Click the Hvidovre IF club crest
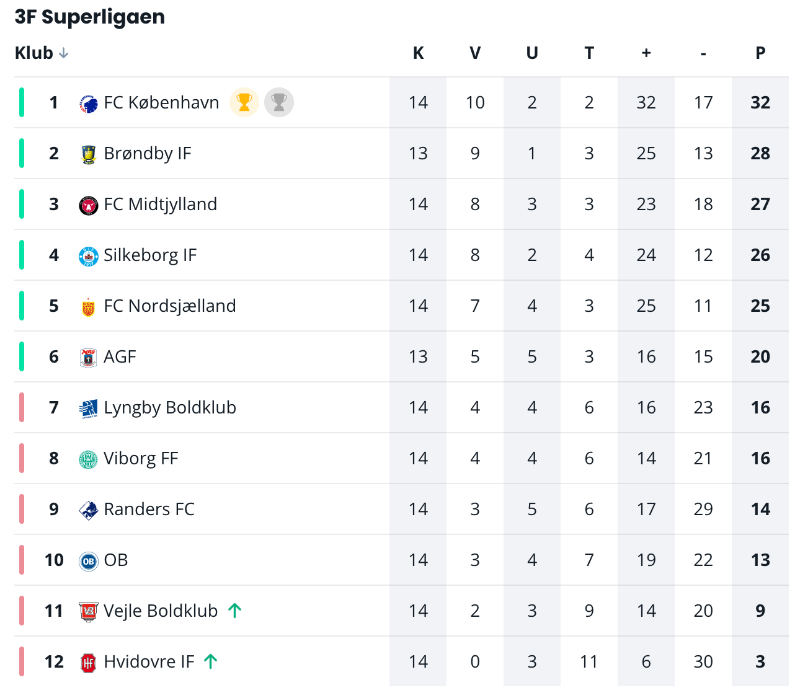 pos(88,662)
